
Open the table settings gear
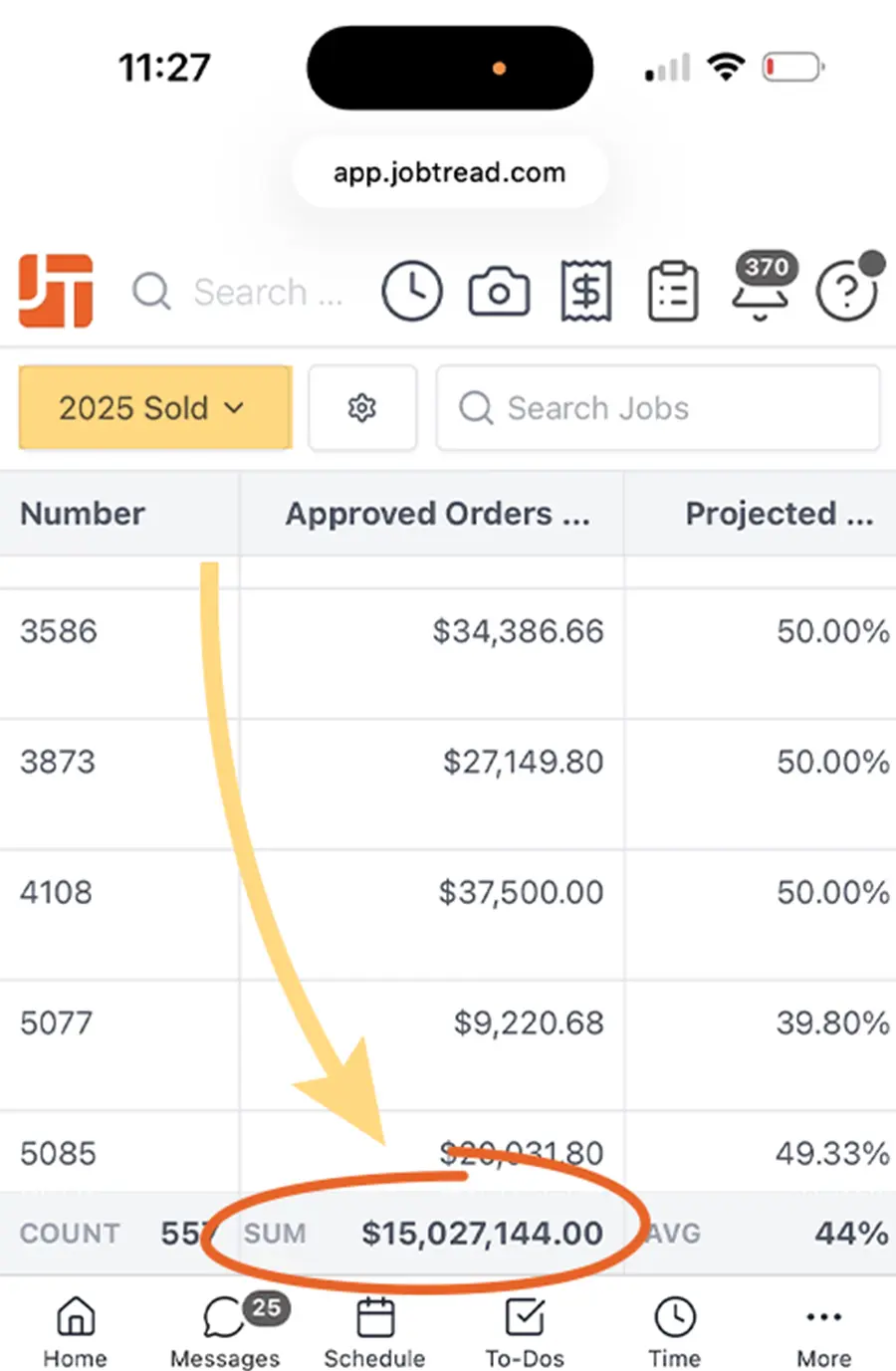coord(361,408)
